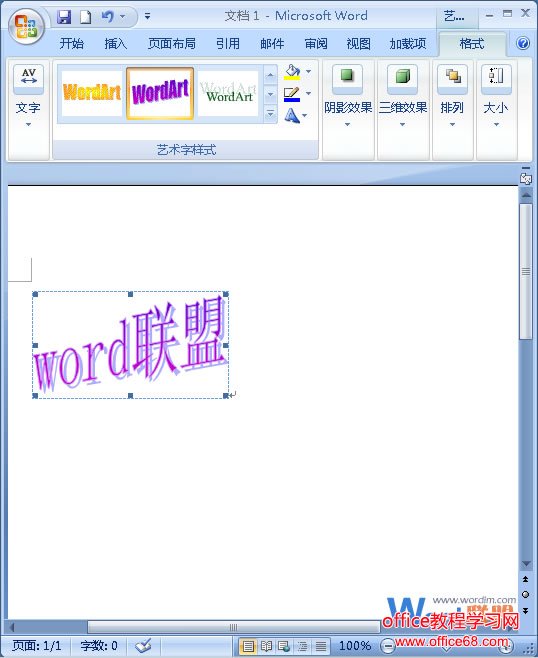
Task: Minimize the Word window
Action: (489, 15)
